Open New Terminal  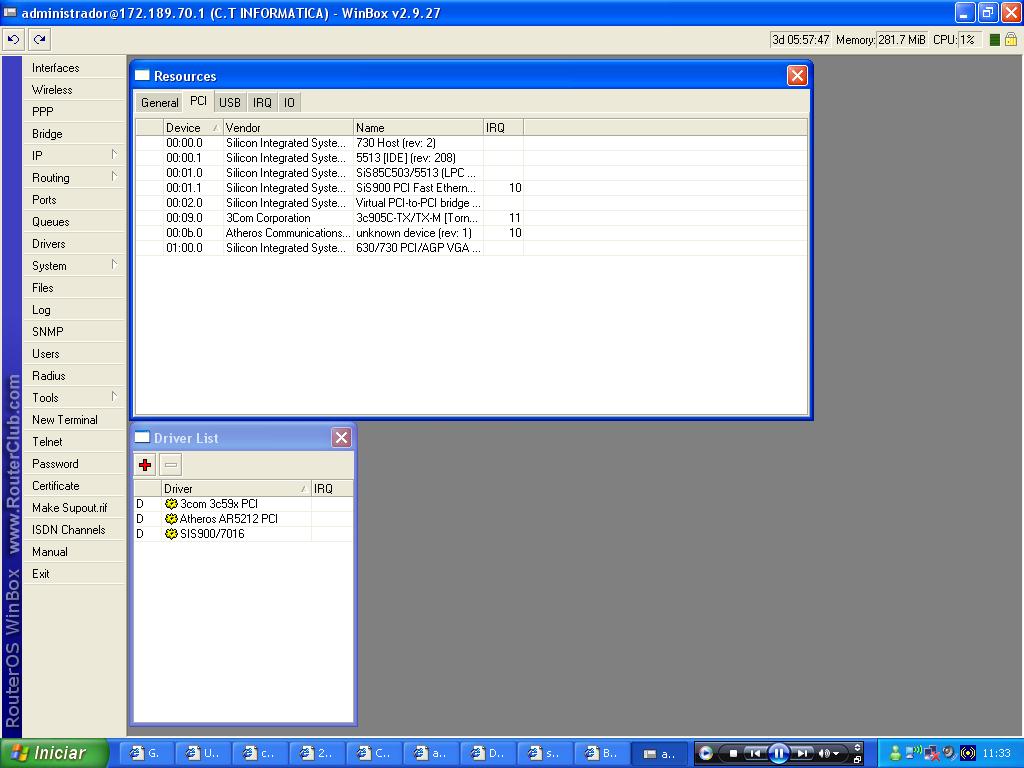coord(74,420)
